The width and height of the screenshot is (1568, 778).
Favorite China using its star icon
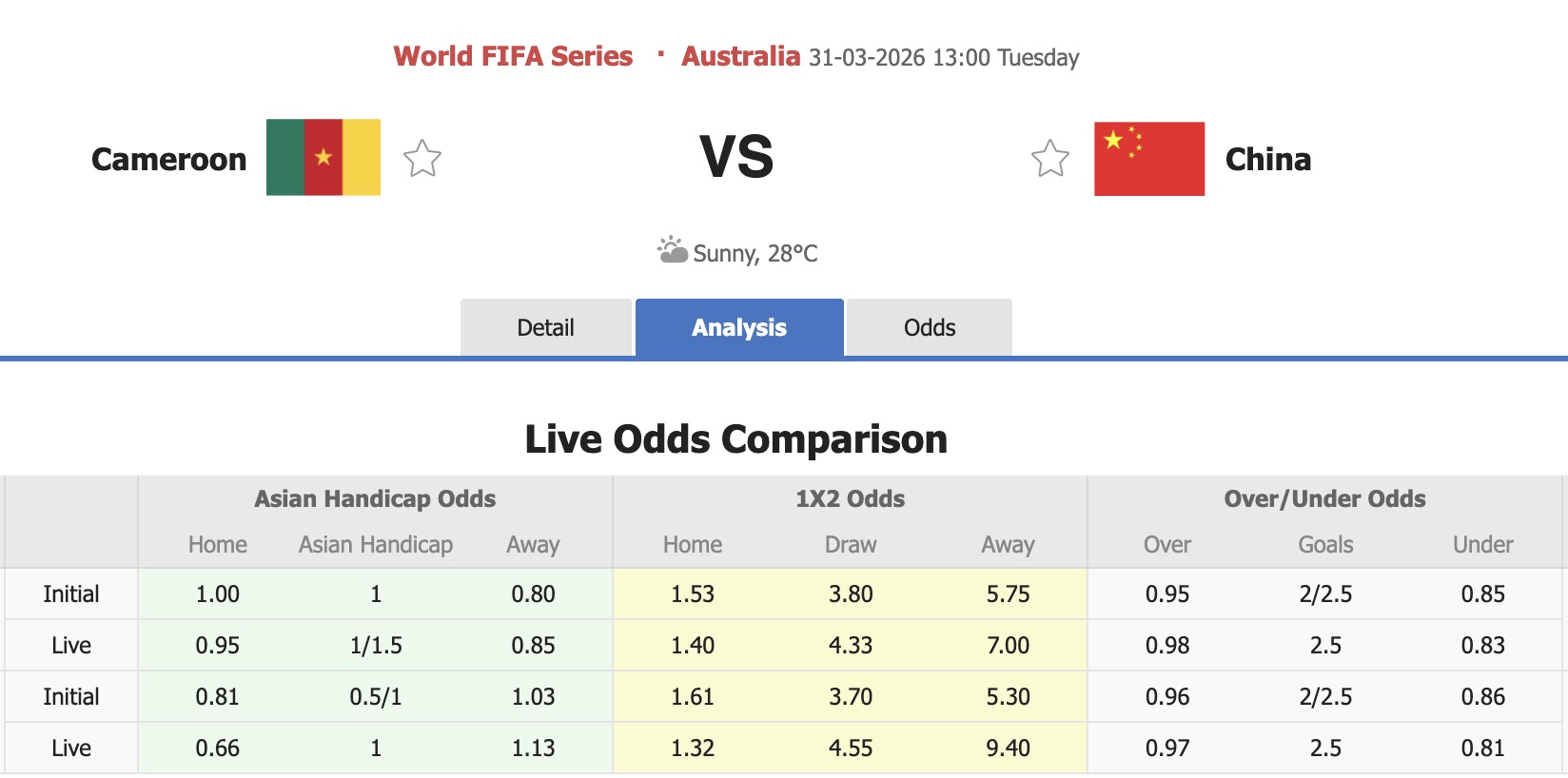tap(1050, 159)
